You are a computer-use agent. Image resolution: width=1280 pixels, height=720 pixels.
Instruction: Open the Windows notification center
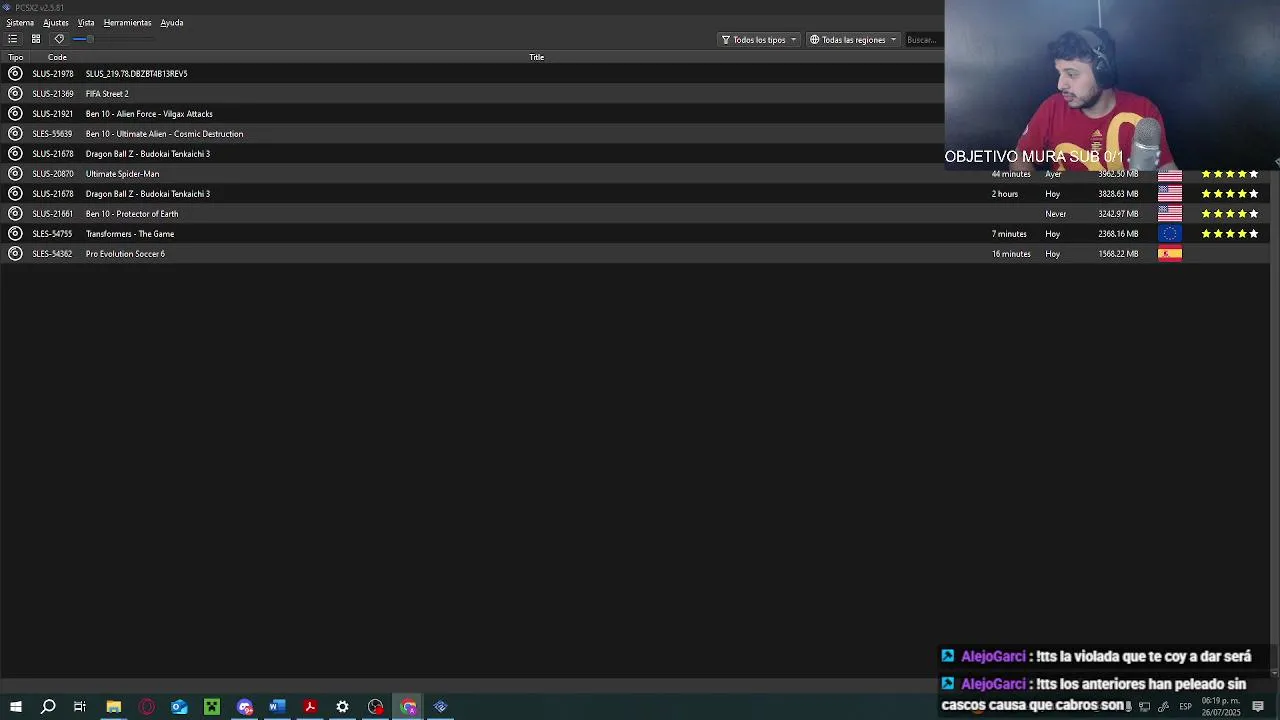click(1258, 707)
